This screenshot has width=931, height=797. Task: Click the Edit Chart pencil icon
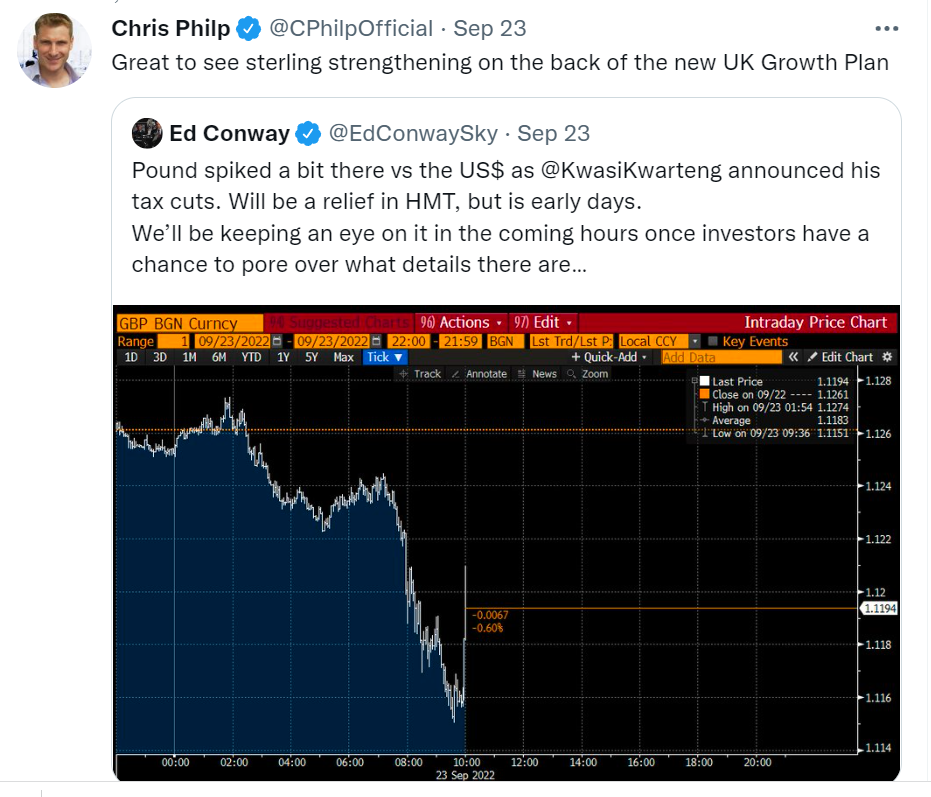[813, 357]
